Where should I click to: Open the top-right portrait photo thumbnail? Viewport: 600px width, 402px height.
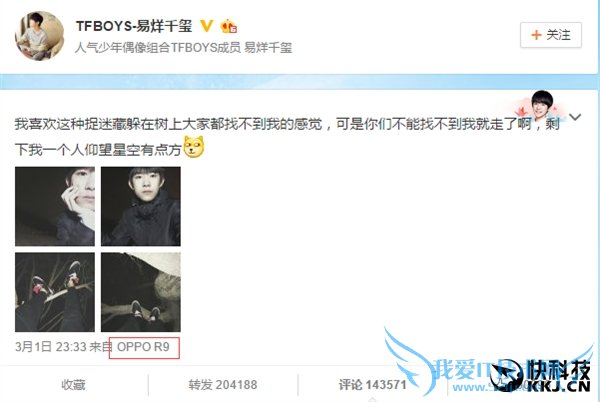click(141, 206)
